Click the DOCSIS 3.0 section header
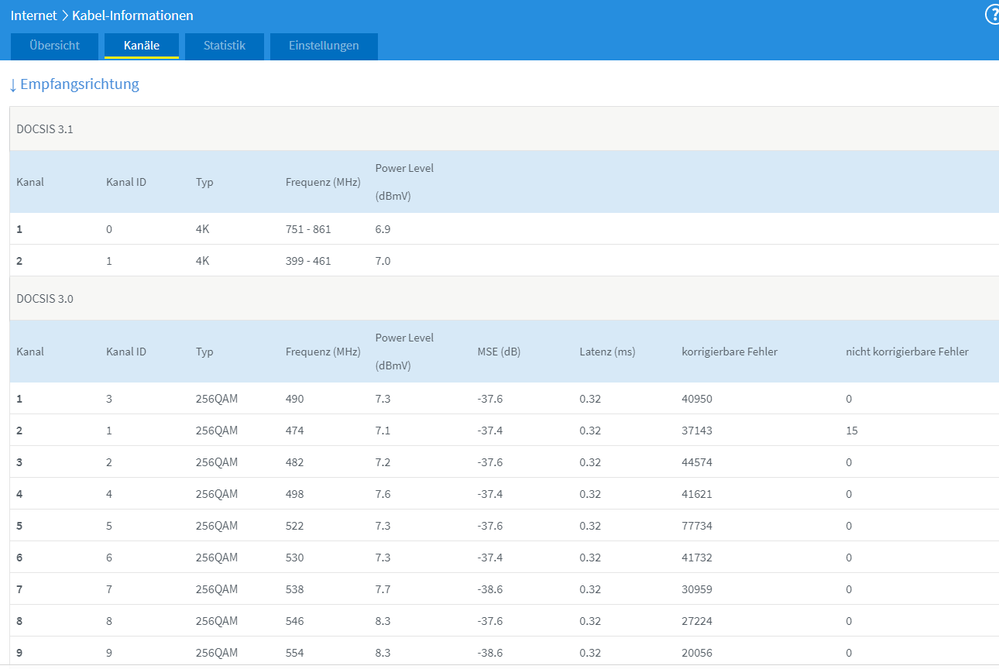999x669 pixels. click(x=46, y=298)
